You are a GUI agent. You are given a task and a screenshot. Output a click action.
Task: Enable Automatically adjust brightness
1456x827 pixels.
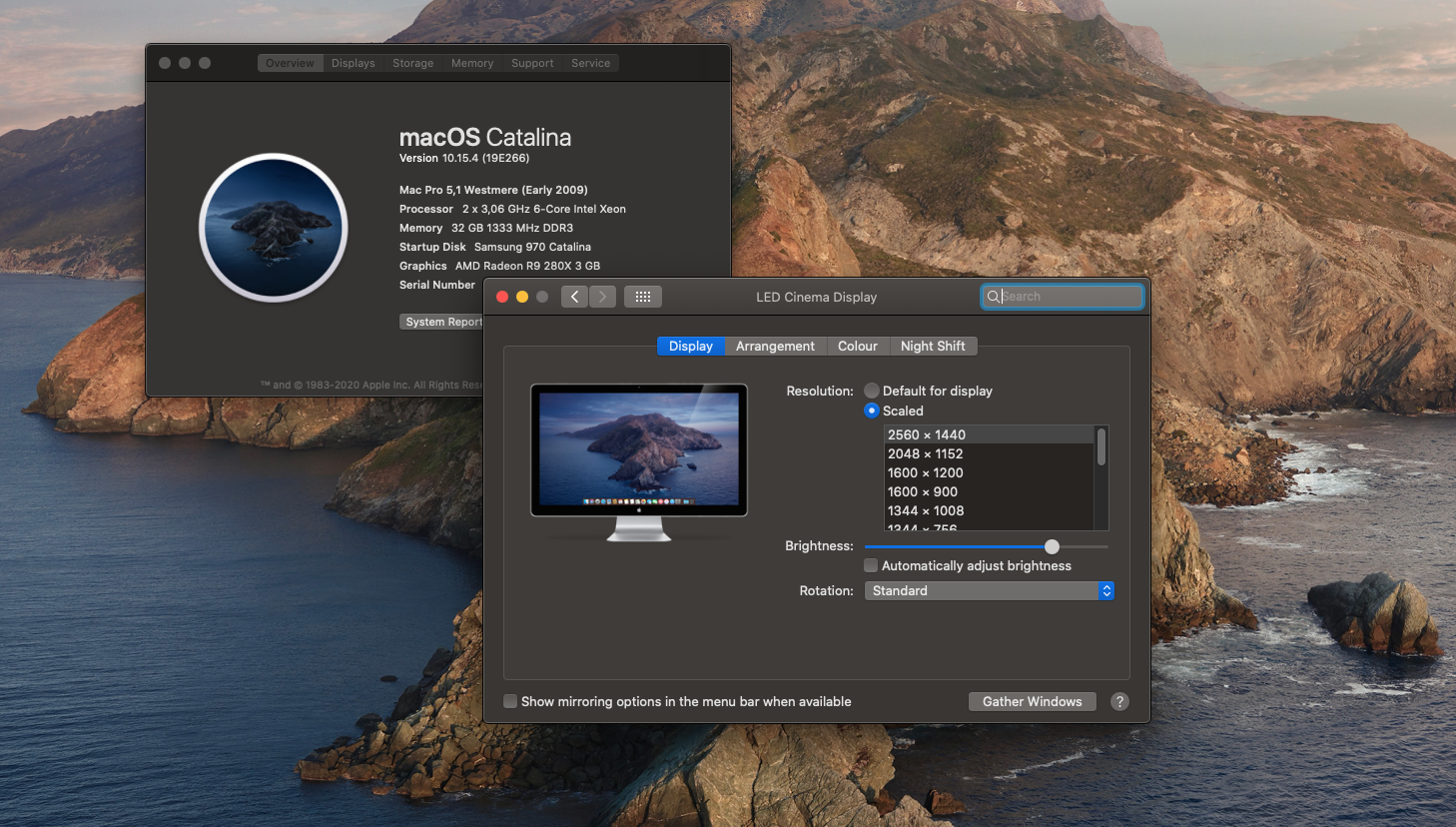(871, 565)
